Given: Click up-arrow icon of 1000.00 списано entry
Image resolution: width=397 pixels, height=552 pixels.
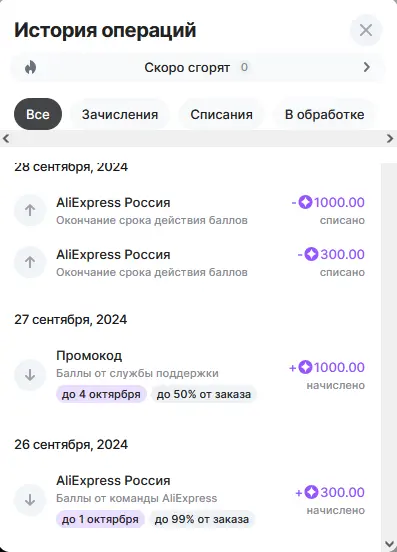Looking at the screenshot, I should 30,210.
